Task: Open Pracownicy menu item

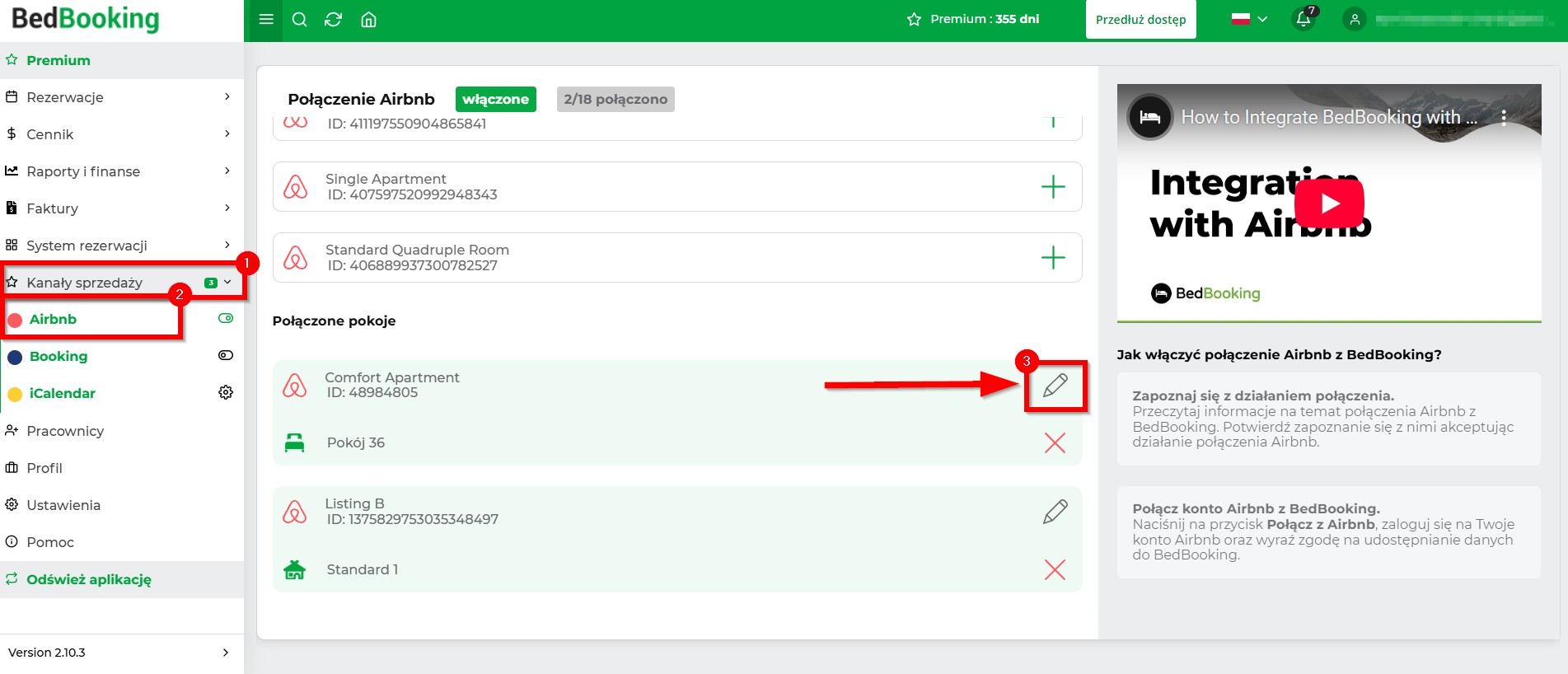Action: (122, 431)
